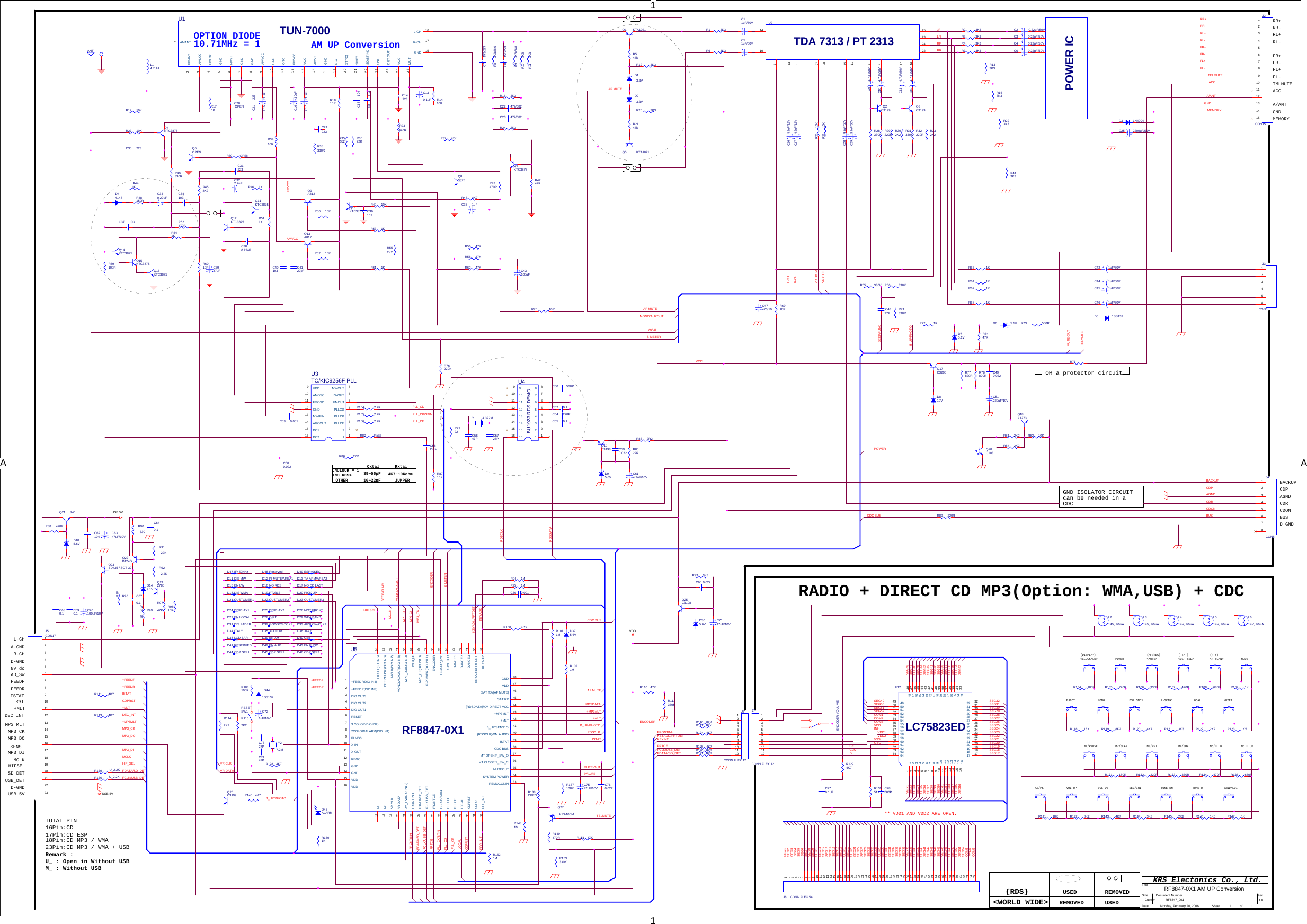Toggle the EJECT switch symbol
Image resolution: width=1307 pixels, height=924 pixels.
point(1071,710)
